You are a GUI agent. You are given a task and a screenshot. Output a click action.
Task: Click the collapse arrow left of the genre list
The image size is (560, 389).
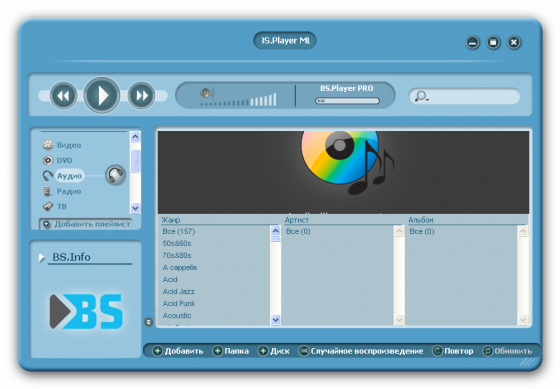pyautogui.click(x=149, y=322)
